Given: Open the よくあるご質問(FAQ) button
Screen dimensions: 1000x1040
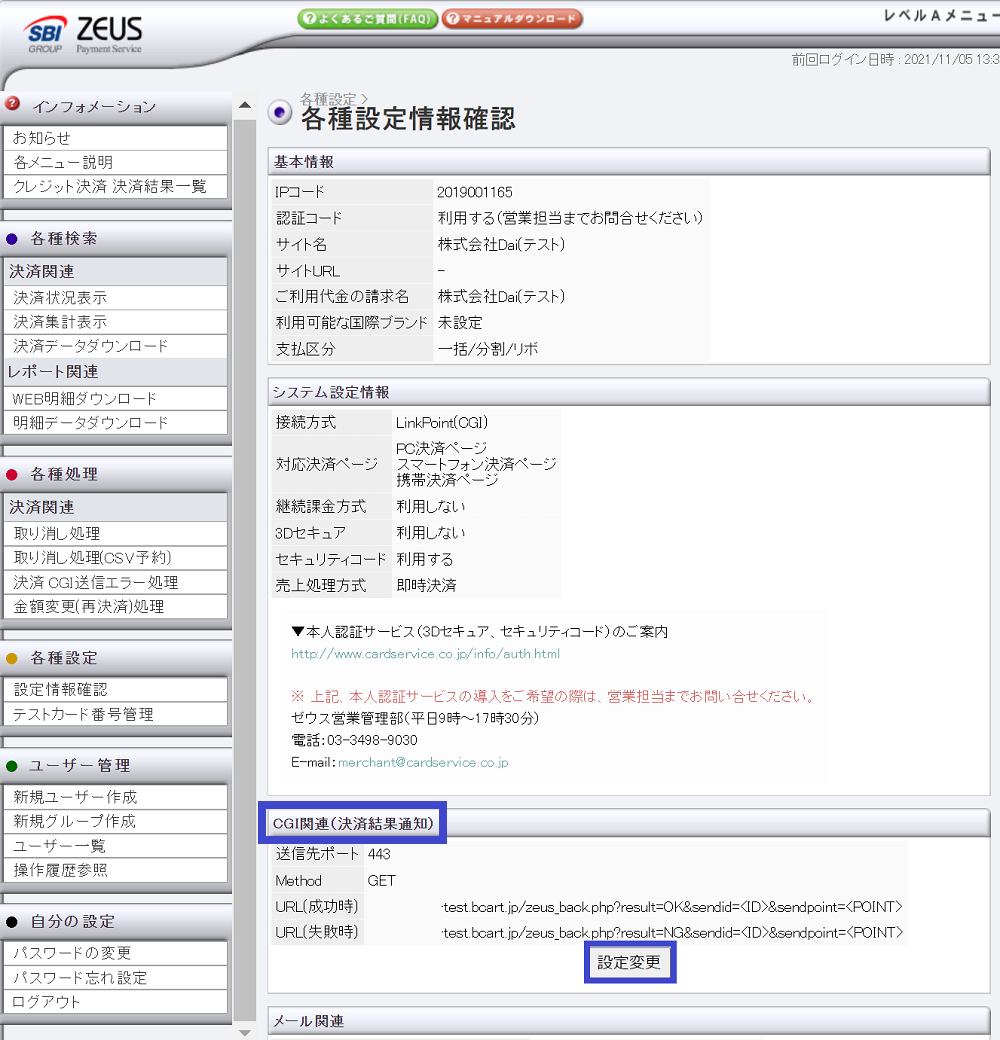Looking at the screenshot, I should click(367, 19).
